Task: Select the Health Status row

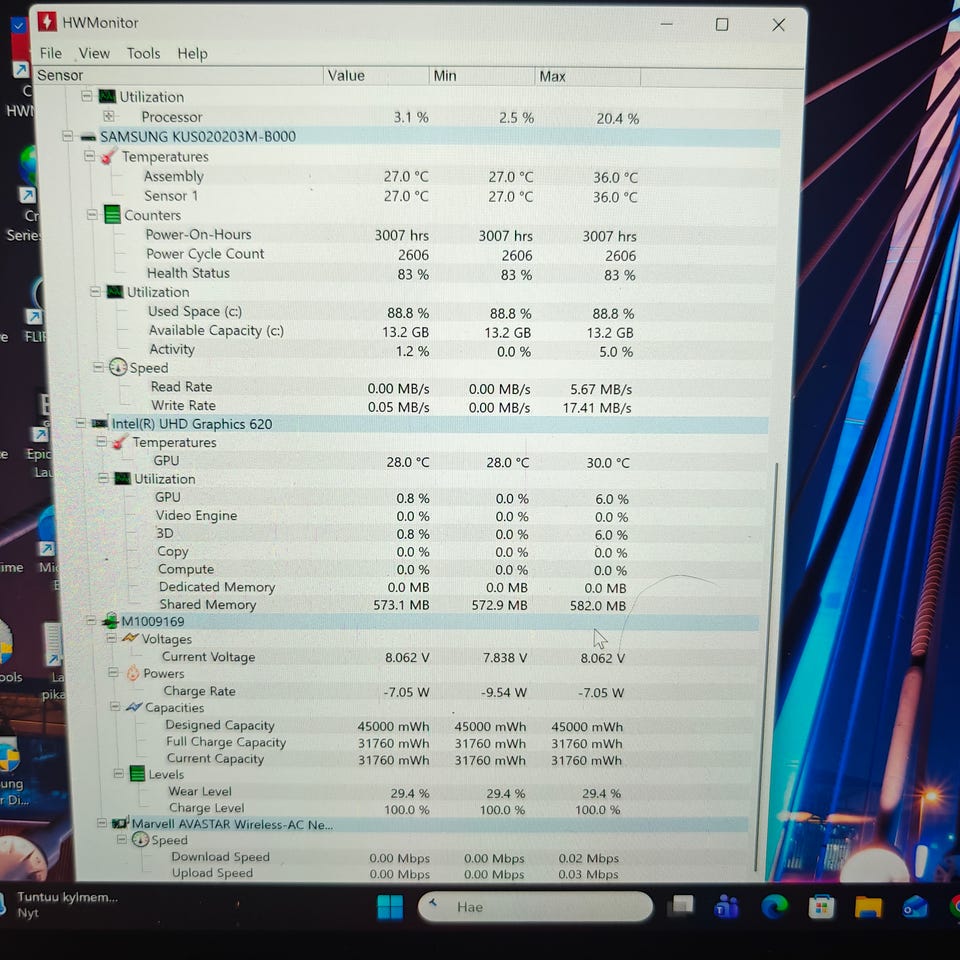Action: 392,274
